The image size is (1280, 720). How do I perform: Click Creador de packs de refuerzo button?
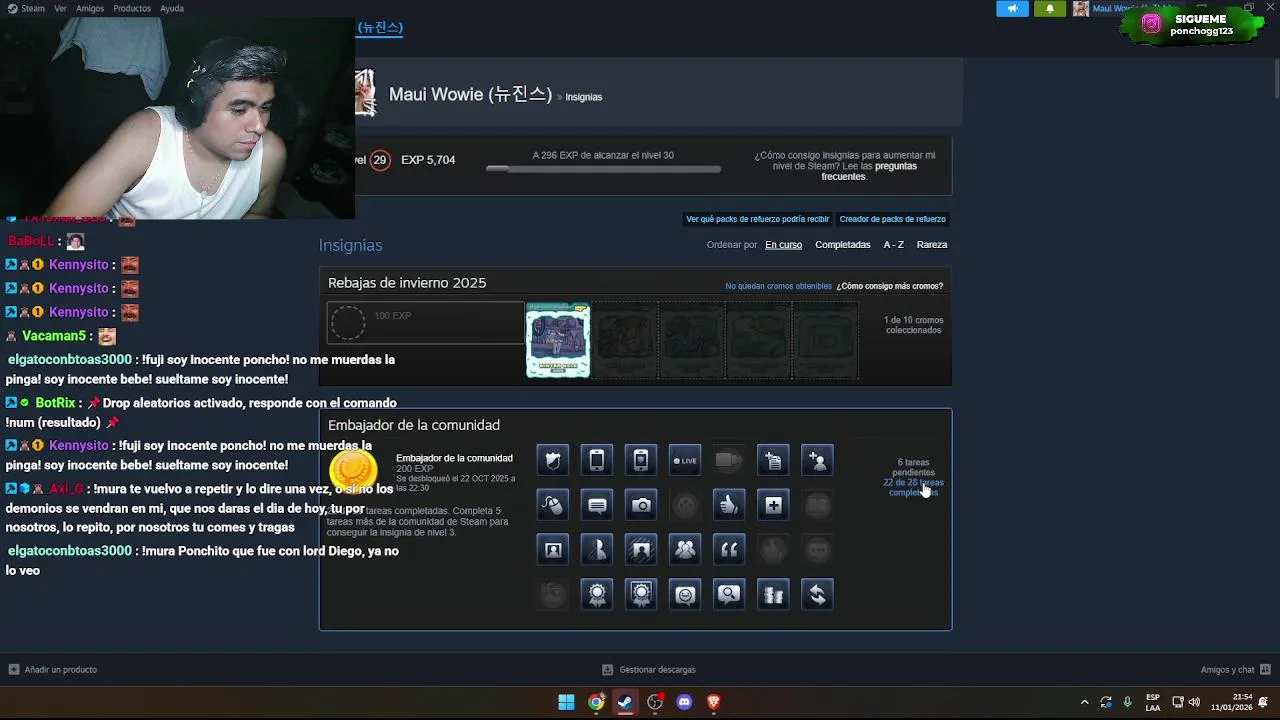point(893,219)
